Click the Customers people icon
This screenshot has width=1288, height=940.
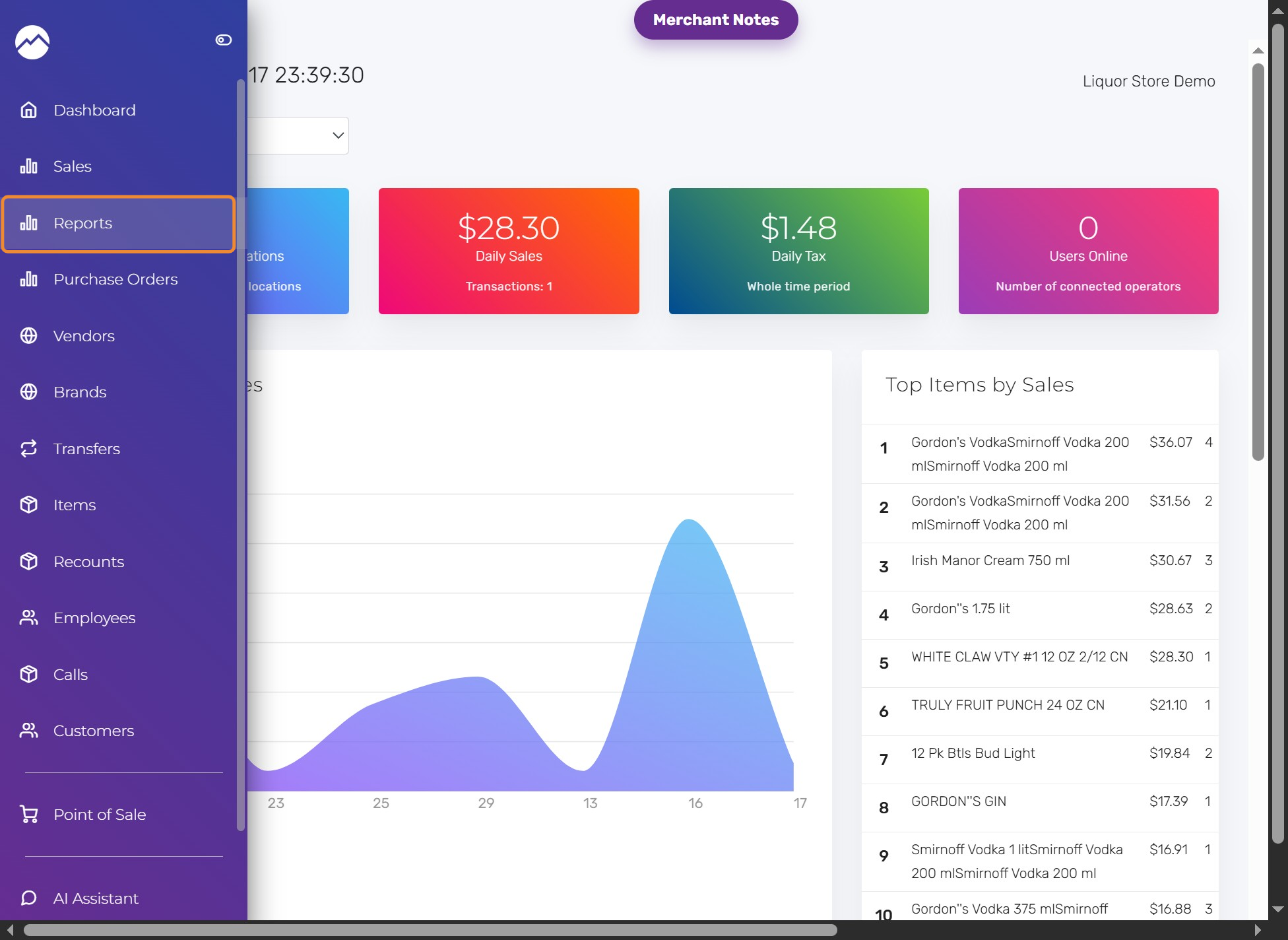click(29, 731)
